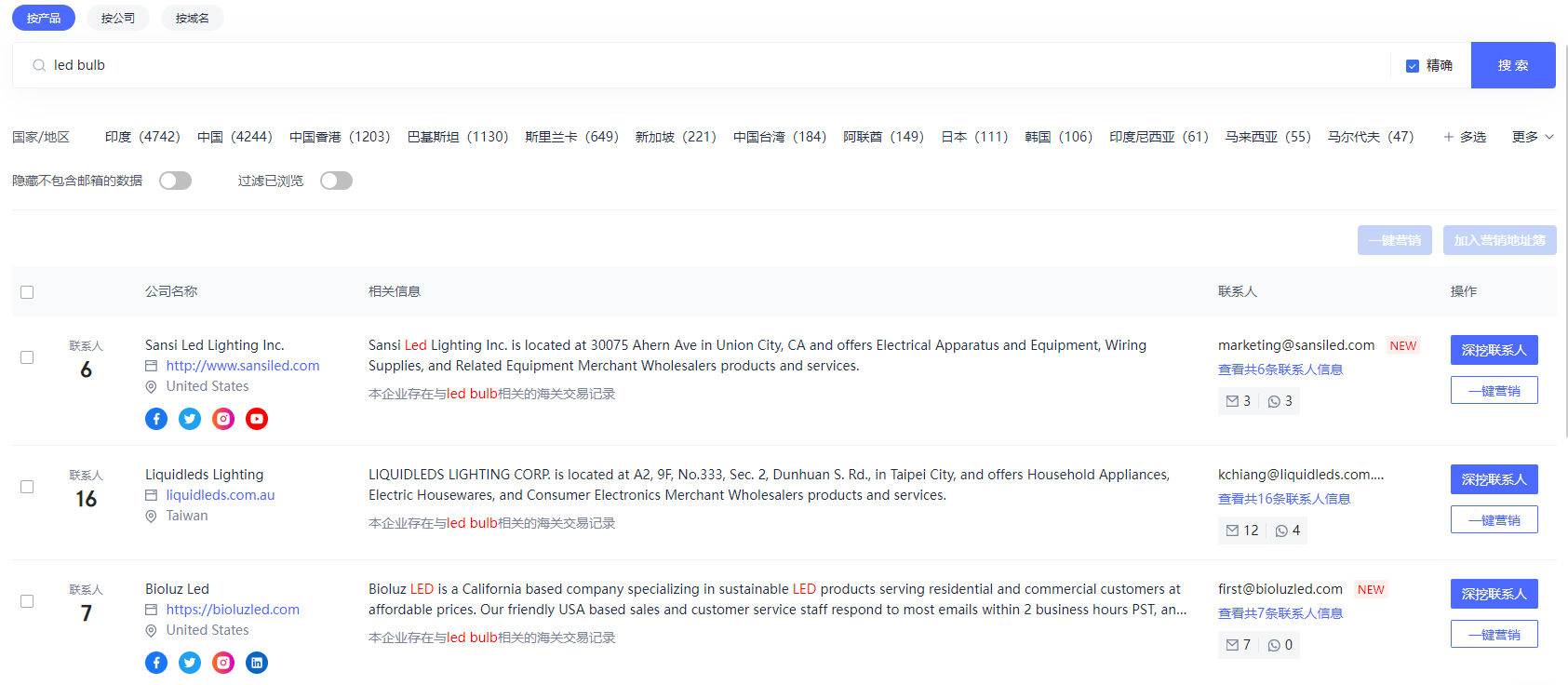This screenshot has height=685, width=1568.
Task: Filter by 印度 (4742) country
Action: point(142,137)
